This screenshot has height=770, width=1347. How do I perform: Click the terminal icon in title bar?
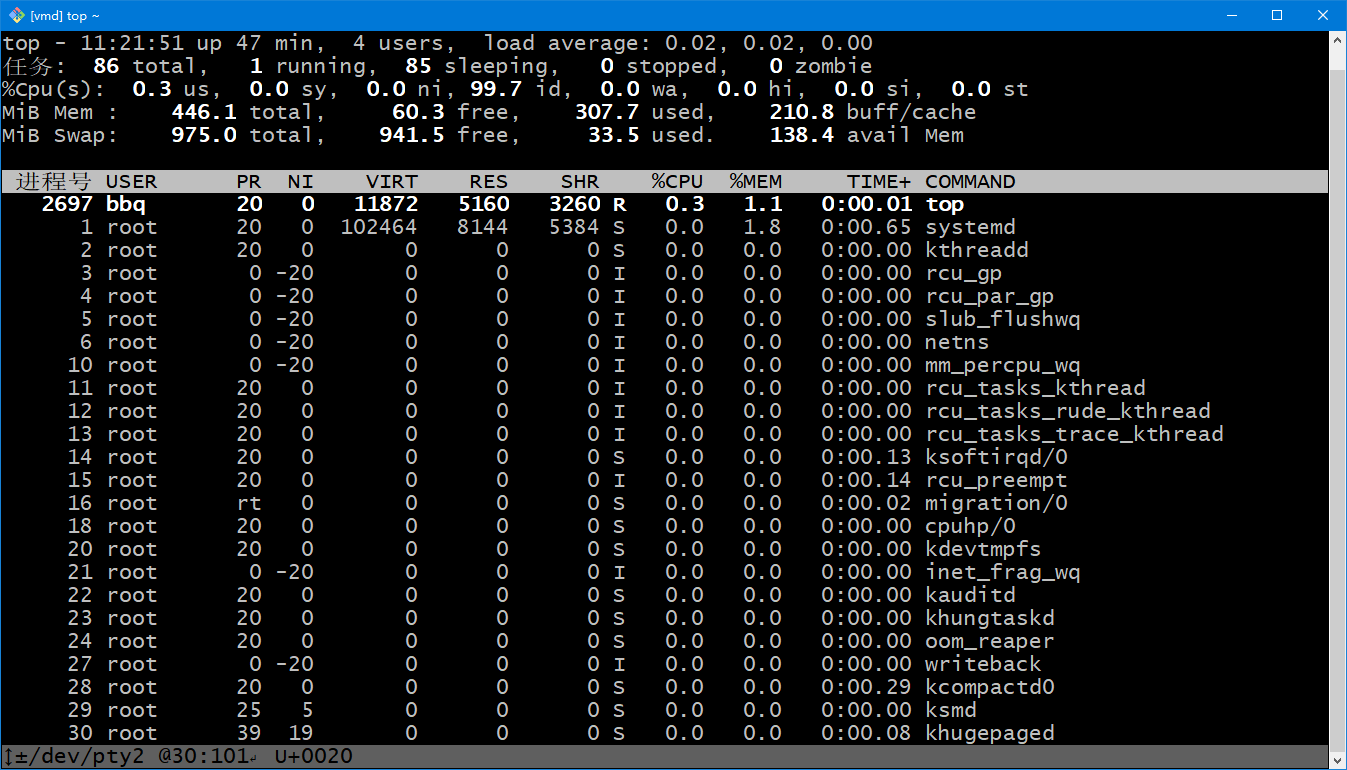(x=16, y=15)
